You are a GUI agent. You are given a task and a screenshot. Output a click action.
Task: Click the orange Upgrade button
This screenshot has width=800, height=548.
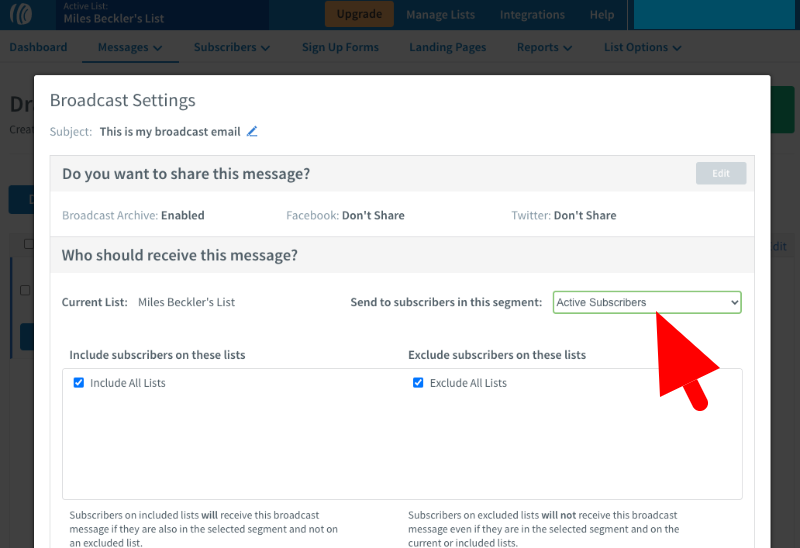pyautogui.click(x=359, y=14)
